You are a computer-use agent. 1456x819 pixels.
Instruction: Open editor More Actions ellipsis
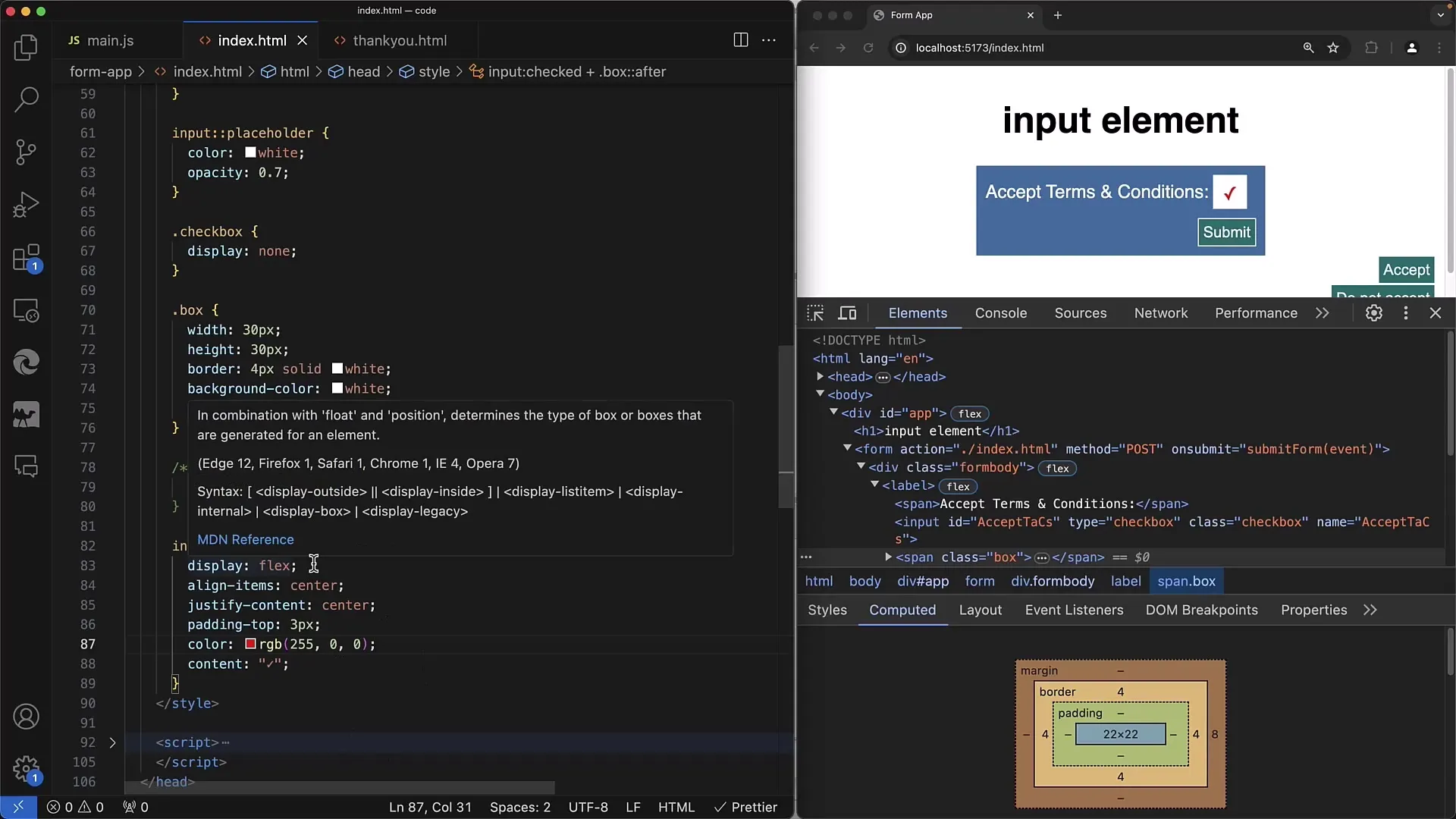[769, 40]
